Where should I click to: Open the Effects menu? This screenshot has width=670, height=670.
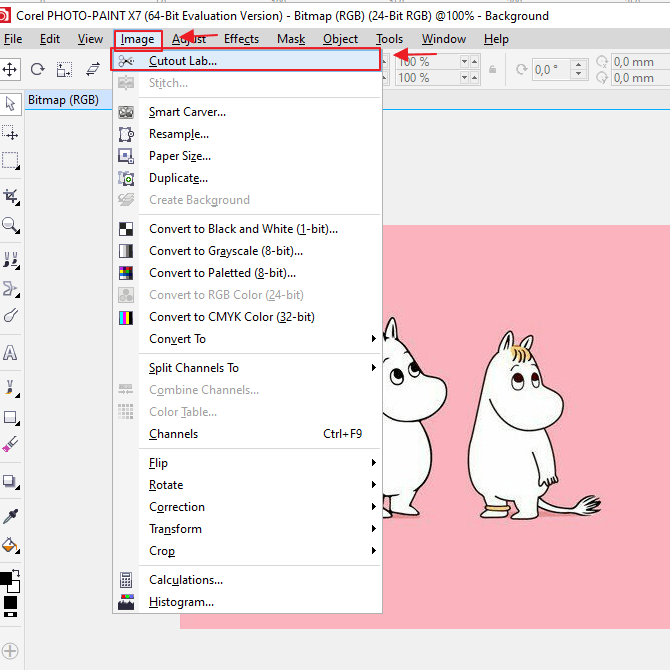241,39
